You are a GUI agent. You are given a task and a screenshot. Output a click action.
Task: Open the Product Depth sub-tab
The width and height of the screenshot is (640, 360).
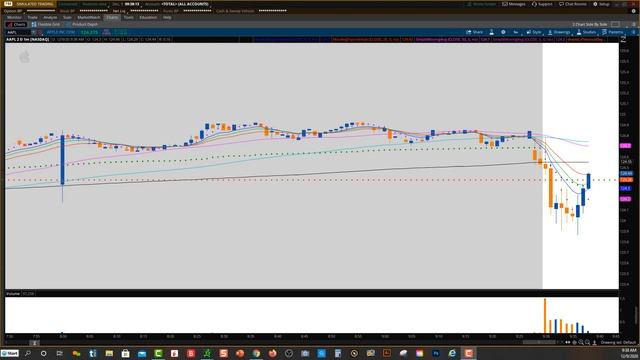coord(82,24)
